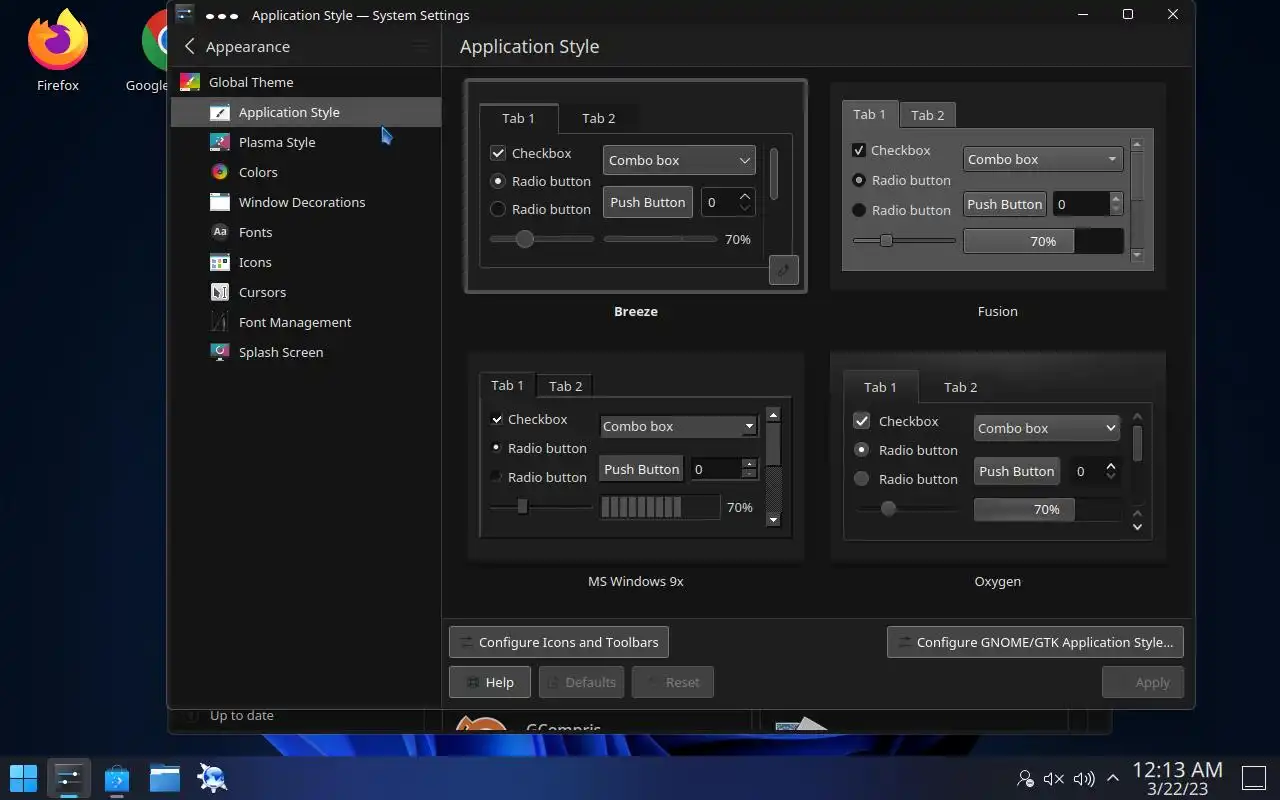Open the start menu on the taskbar
This screenshot has width=1280, height=800.
(23, 777)
